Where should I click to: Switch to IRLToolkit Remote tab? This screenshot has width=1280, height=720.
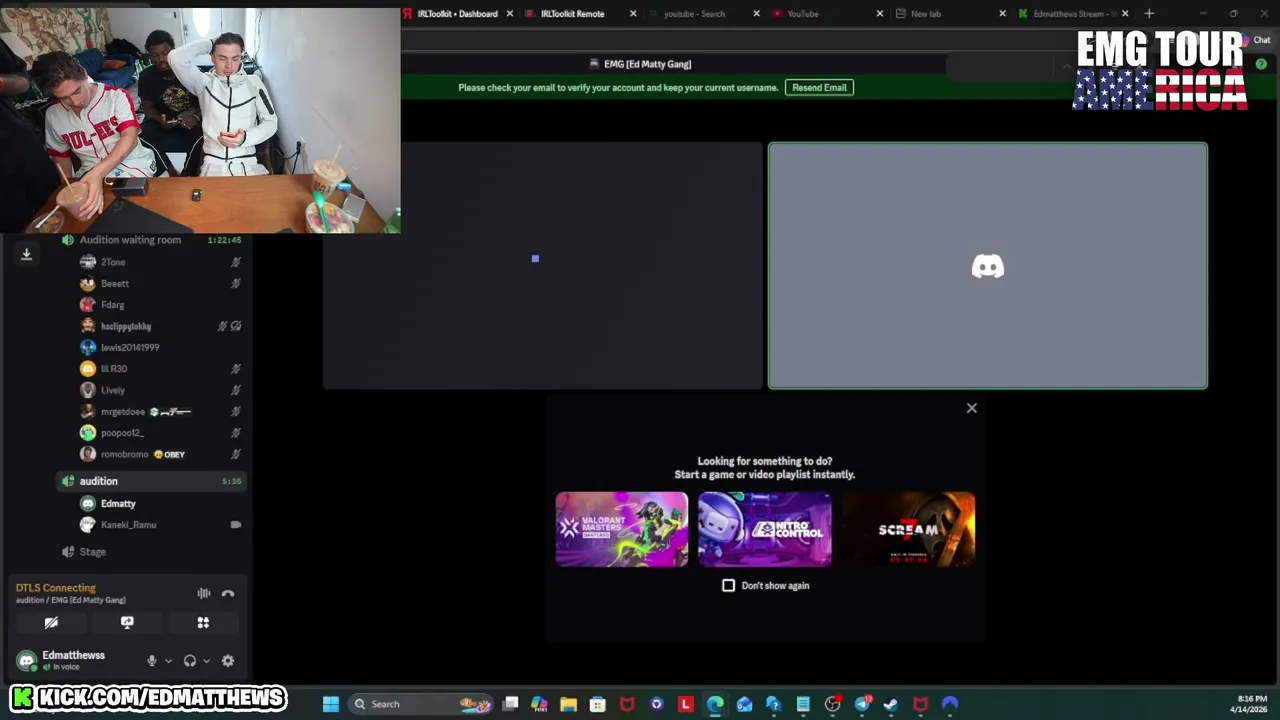572,14
